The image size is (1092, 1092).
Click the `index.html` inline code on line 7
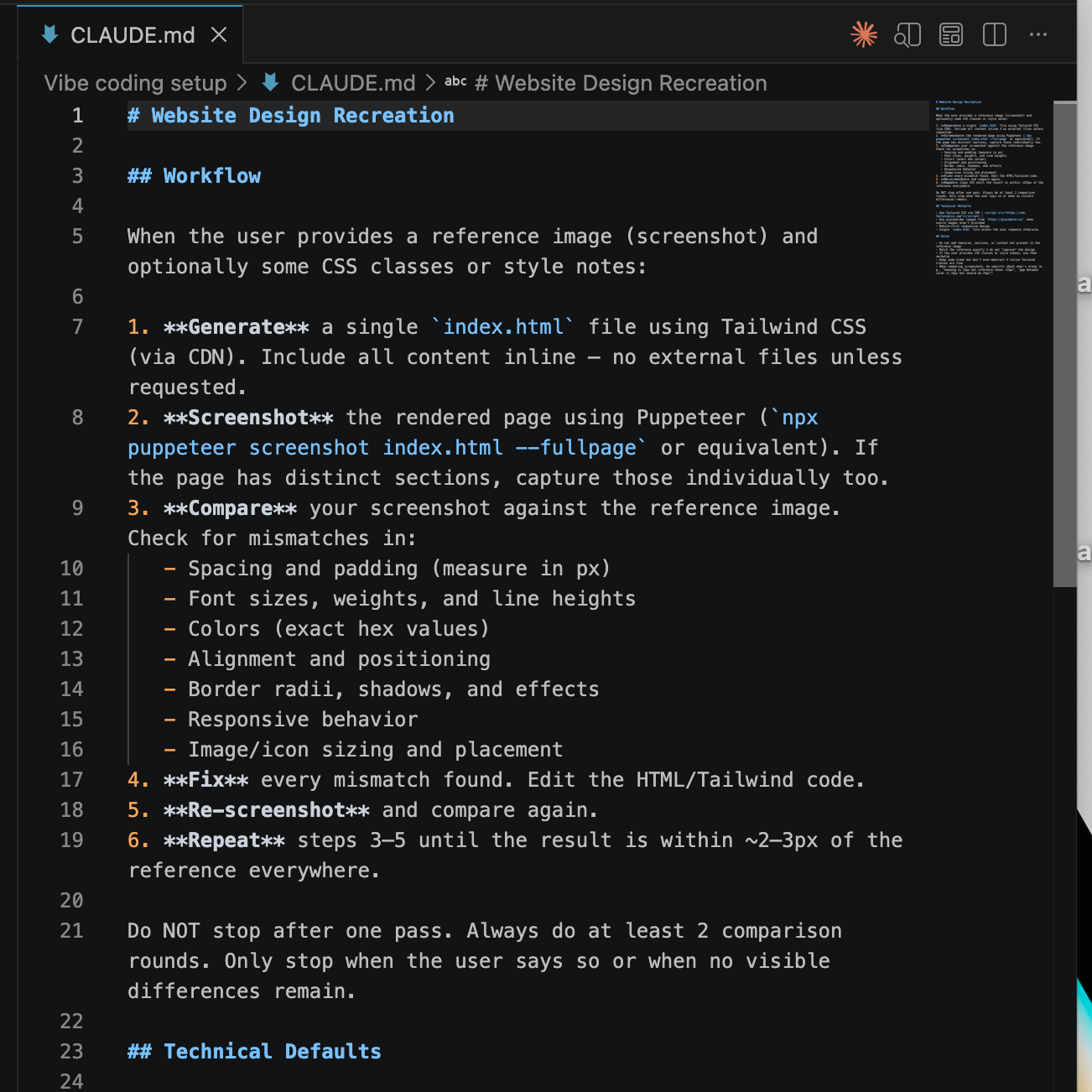click(x=503, y=327)
